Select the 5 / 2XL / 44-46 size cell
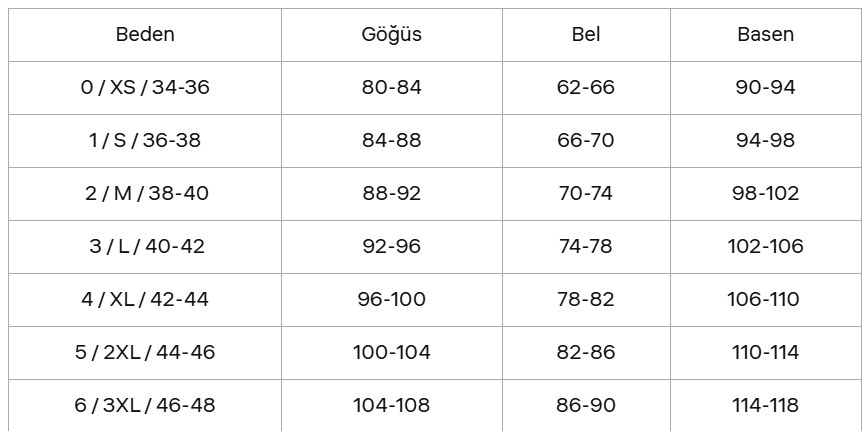 (x=145, y=353)
